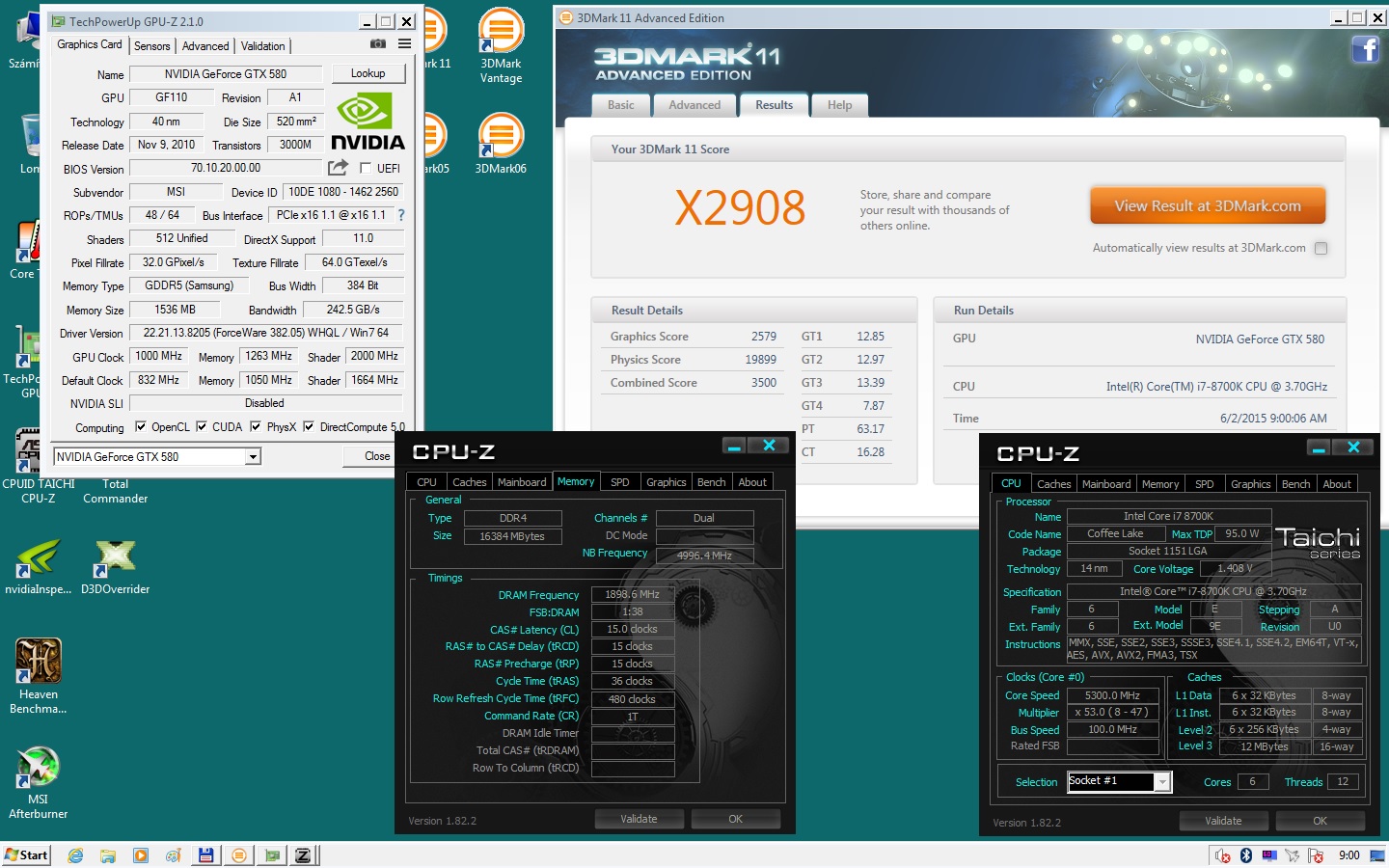Click the Bus Interface question mark icon
The height and width of the screenshot is (868, 1389).
click(401, 215)
